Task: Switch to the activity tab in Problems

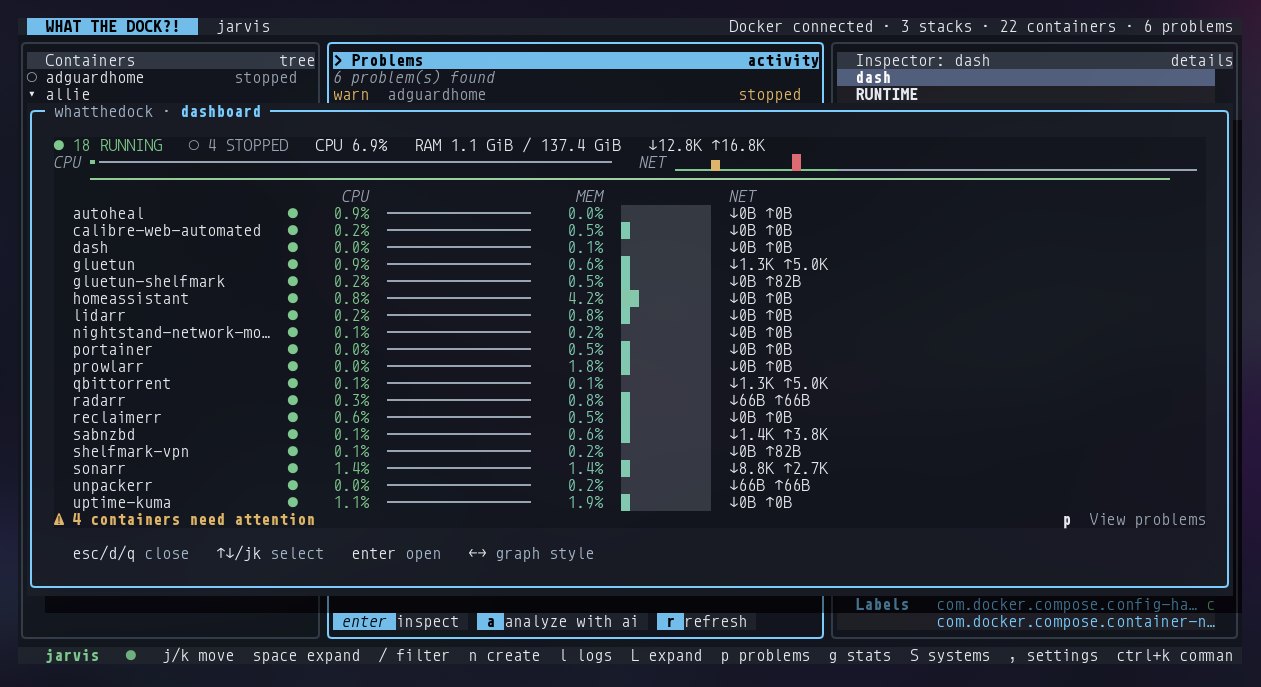Action: tap(783, 61)
